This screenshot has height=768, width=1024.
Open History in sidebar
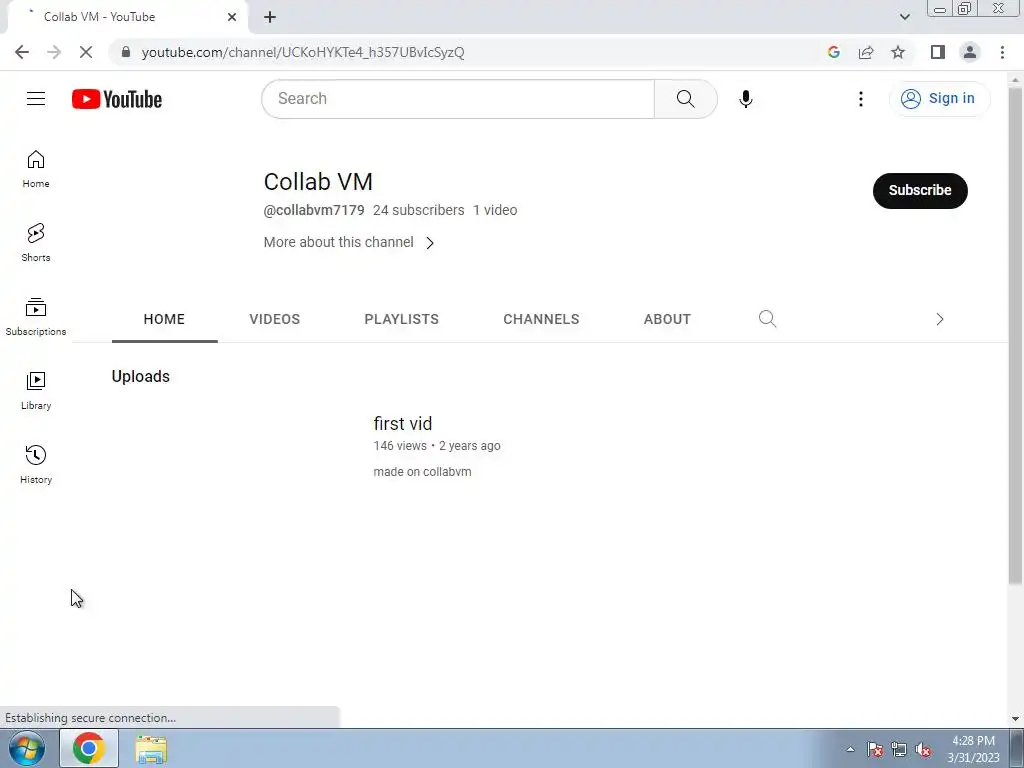pyautogui.click(x=36, y=464)
